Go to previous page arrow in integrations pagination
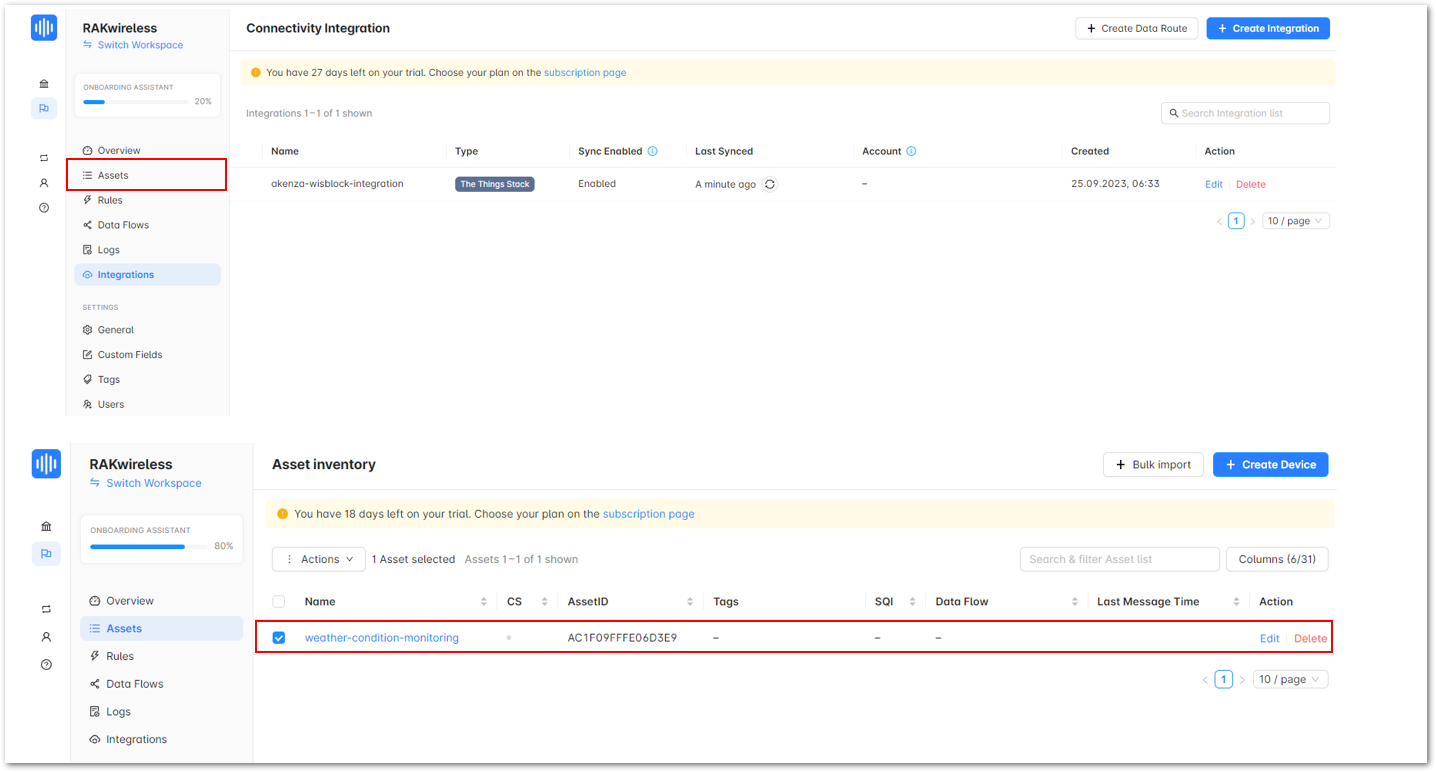 (1220, 221)
